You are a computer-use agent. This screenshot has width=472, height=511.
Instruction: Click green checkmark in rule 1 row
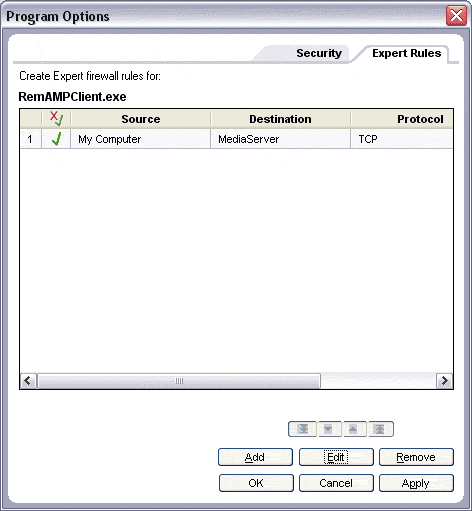tap(56, 139)
